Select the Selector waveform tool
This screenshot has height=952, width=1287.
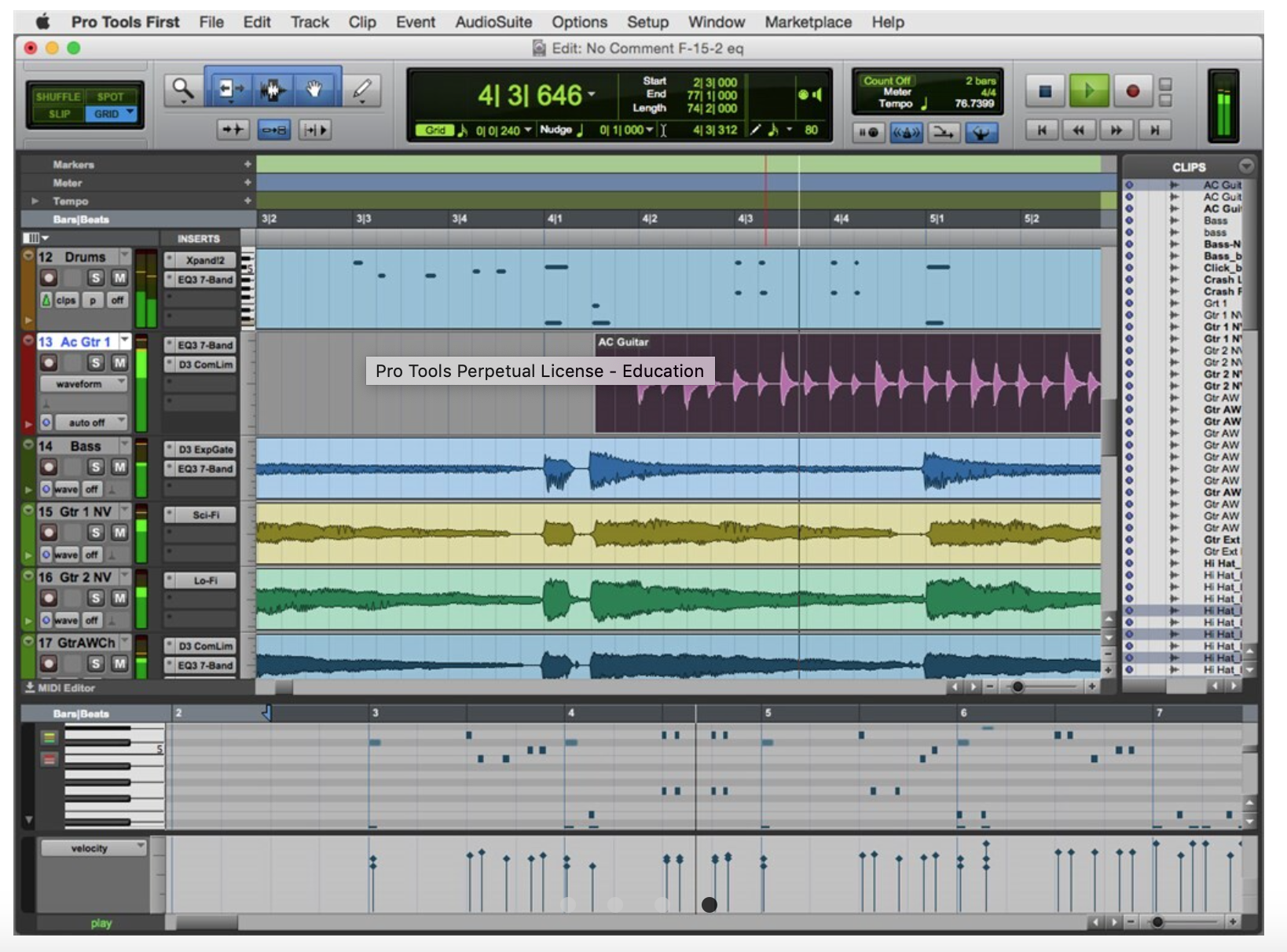click(272, 90)
